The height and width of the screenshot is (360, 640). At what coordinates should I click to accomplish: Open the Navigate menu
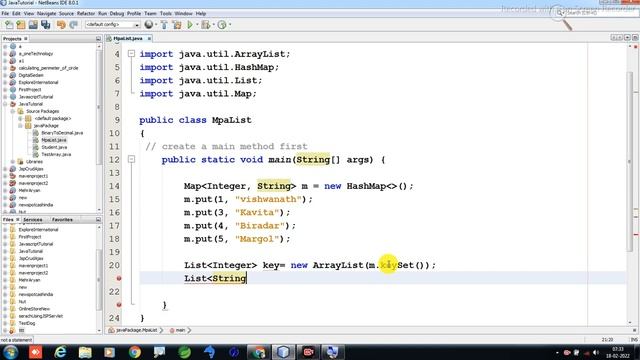click(x=47, y=13)
